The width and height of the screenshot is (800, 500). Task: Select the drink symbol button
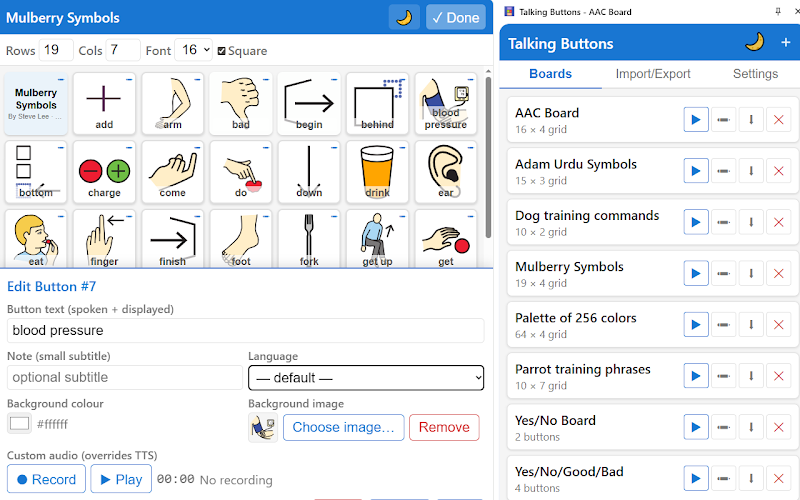tap(378, 172)
